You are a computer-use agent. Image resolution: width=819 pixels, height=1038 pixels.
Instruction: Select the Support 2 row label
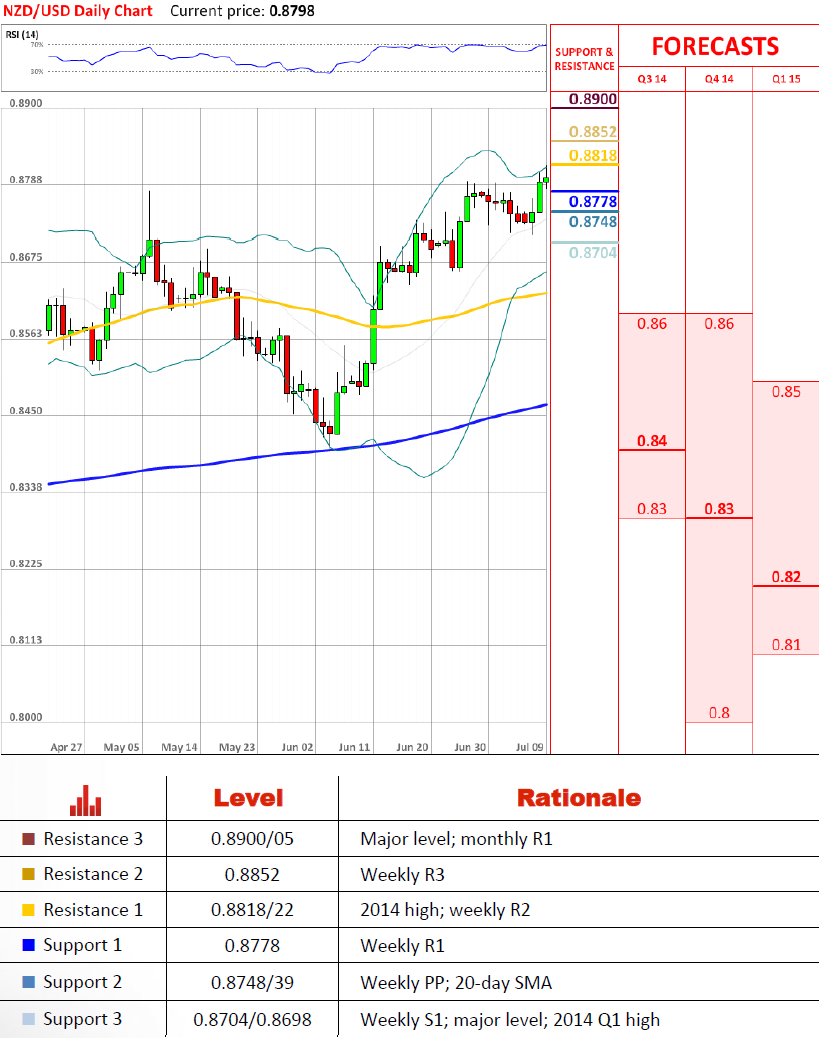83,983
